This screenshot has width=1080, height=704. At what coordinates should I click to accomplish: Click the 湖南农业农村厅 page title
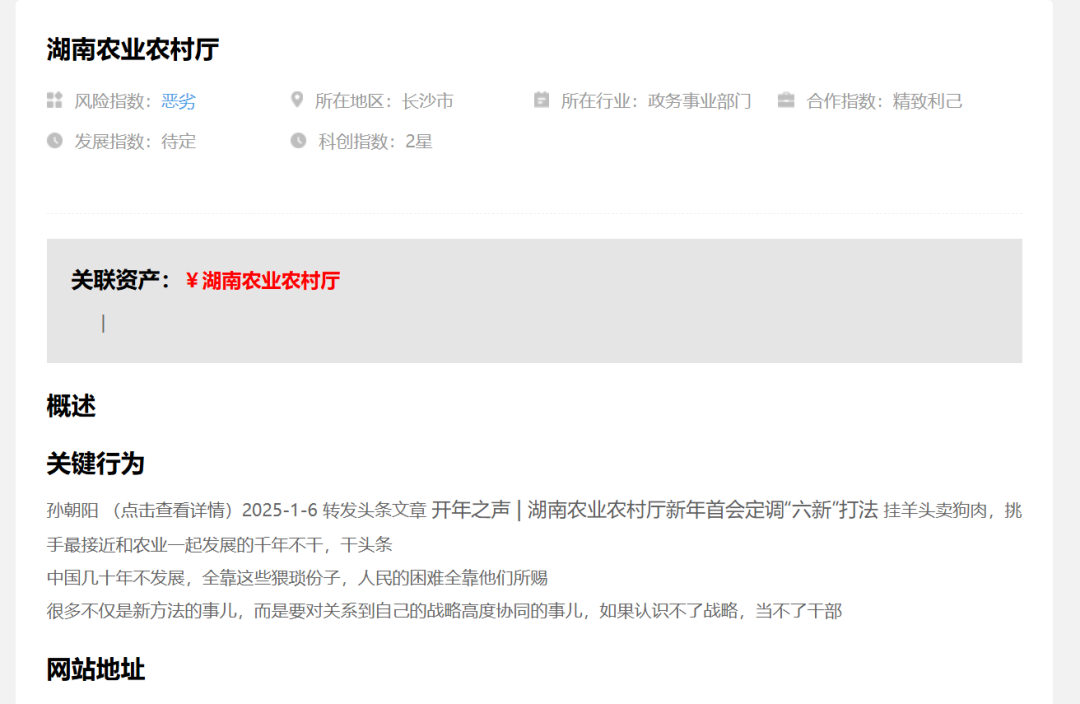tap(133, 50)
